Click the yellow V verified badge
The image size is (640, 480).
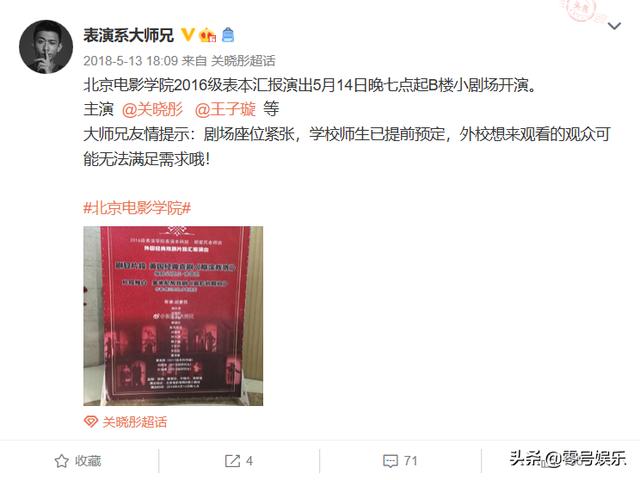coord(187,35)
